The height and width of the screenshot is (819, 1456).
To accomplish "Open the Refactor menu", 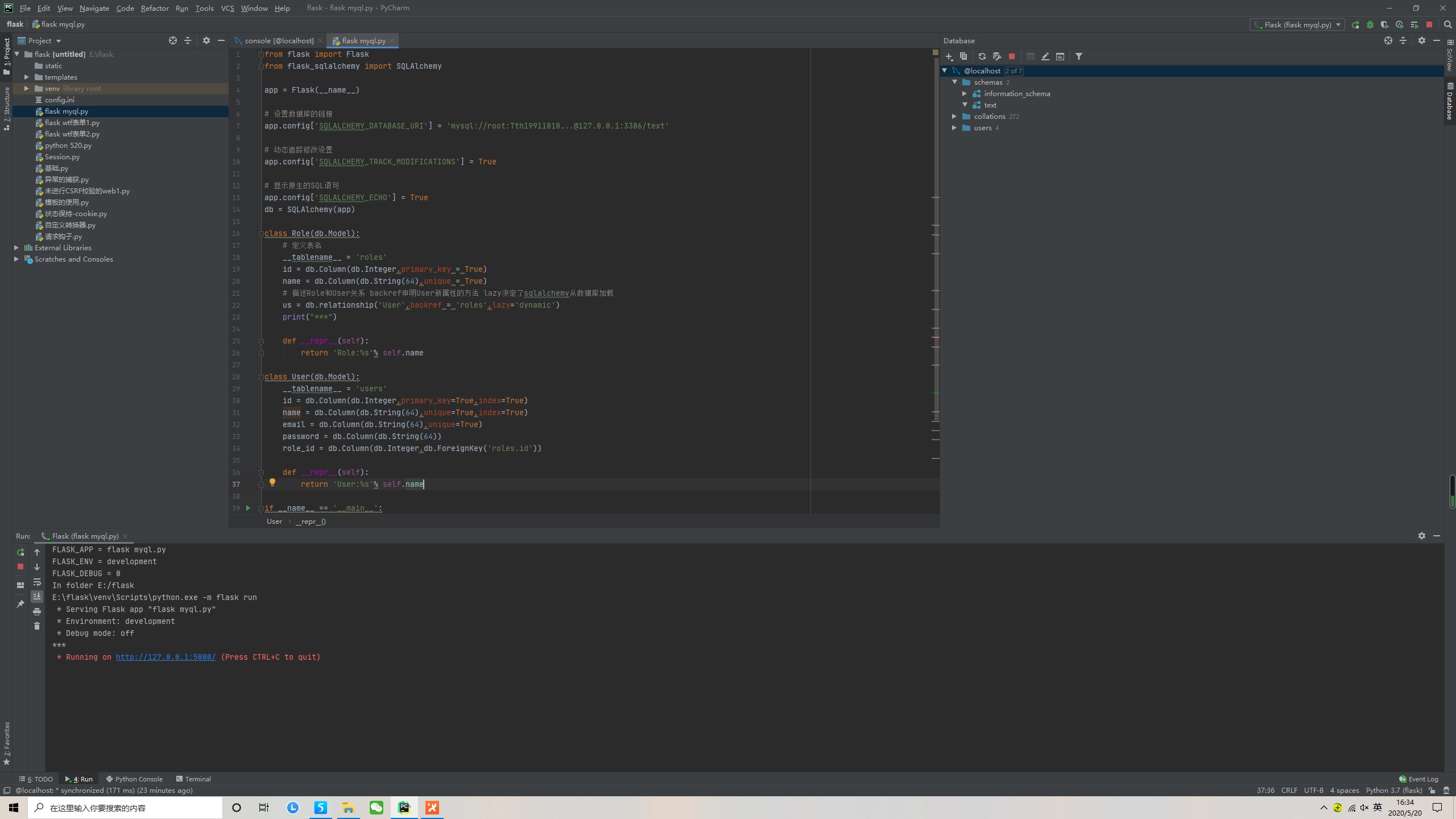I will pos(155,8).
